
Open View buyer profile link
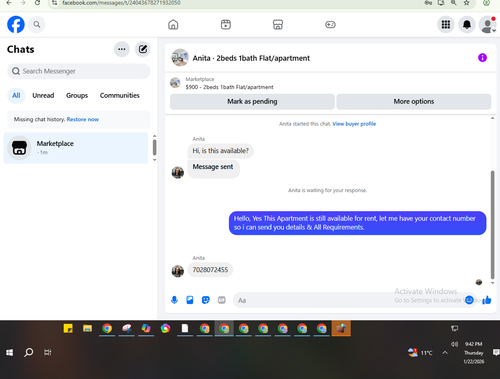(354, 124)
